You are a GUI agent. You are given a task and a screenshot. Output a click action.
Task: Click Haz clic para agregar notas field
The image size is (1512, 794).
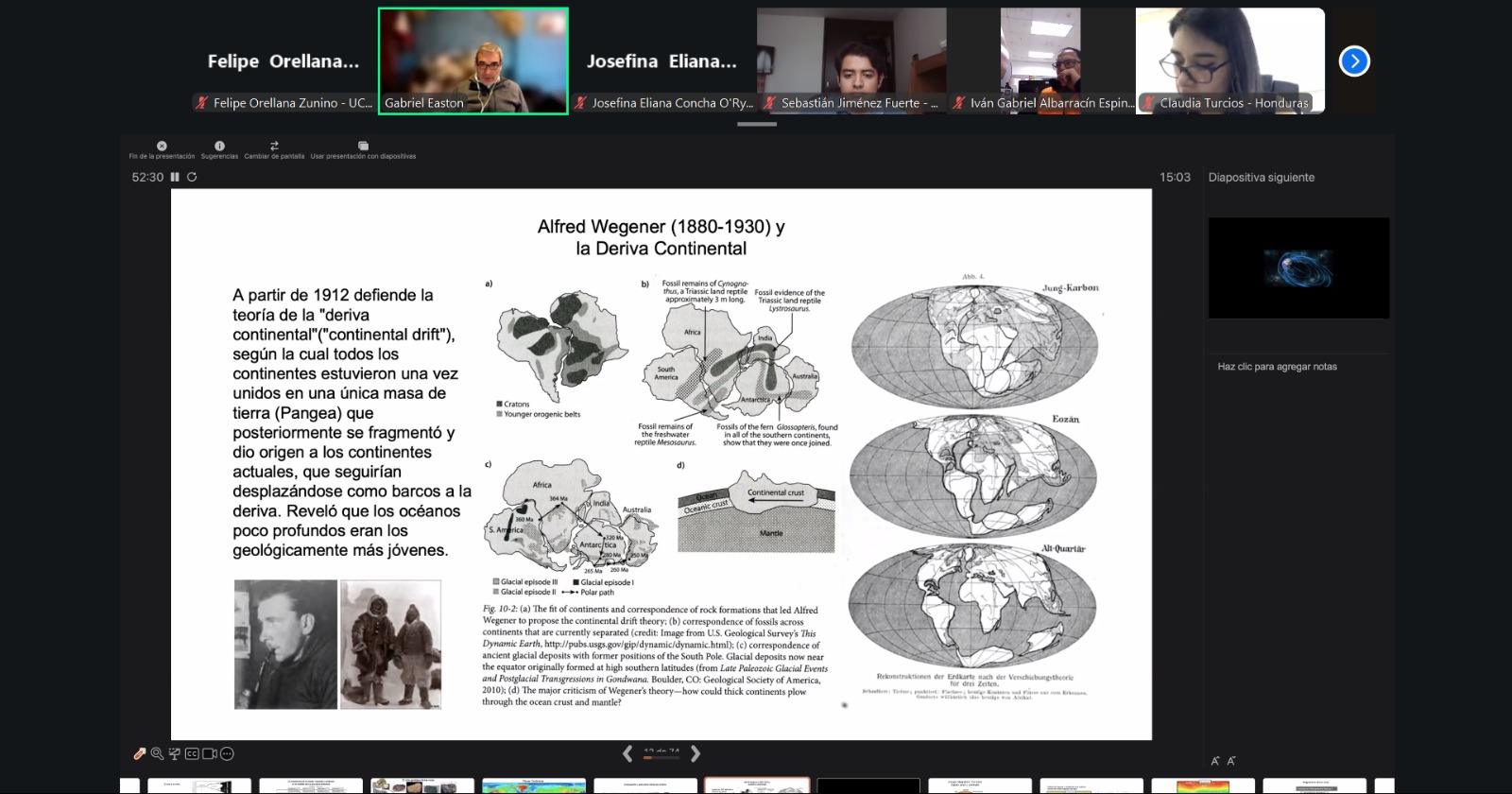coord(1277,367)
